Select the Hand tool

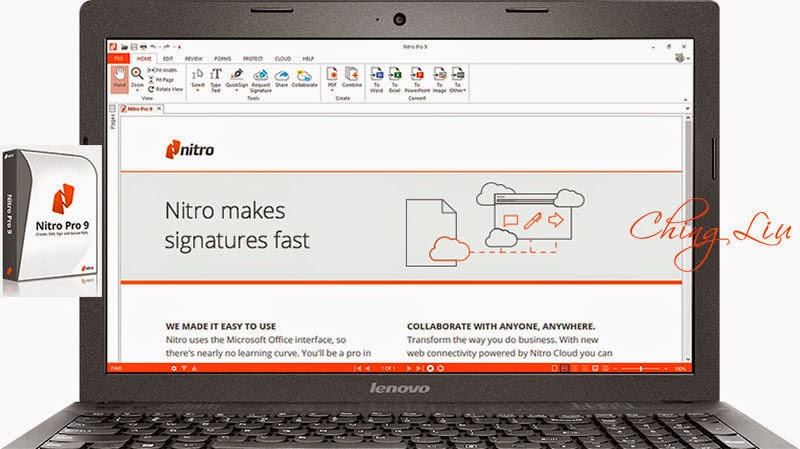(120, 79)
